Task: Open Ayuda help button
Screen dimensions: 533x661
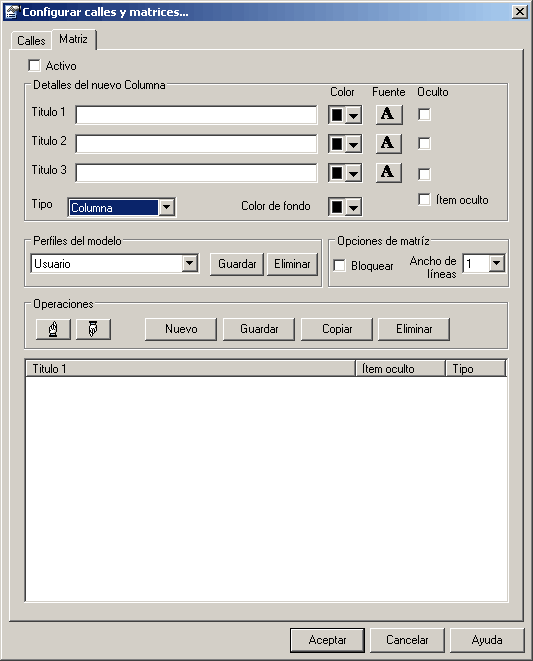Action: pos(487,640)
